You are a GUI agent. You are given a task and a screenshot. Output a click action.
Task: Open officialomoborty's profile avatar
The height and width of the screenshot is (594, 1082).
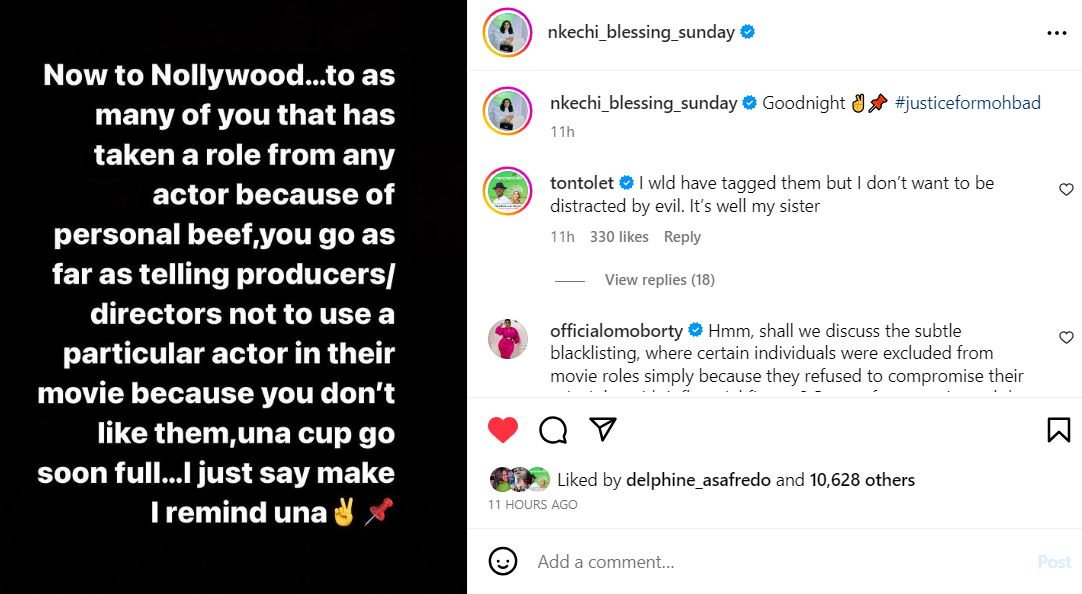(507, 340)
